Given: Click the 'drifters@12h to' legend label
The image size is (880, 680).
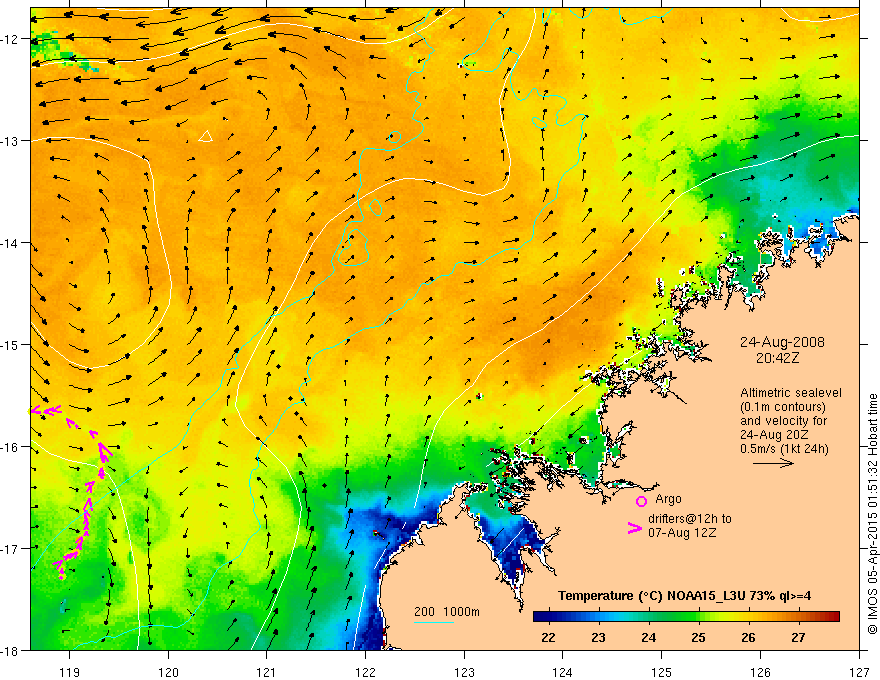Looking at the screenshot, I should (690, 519).
